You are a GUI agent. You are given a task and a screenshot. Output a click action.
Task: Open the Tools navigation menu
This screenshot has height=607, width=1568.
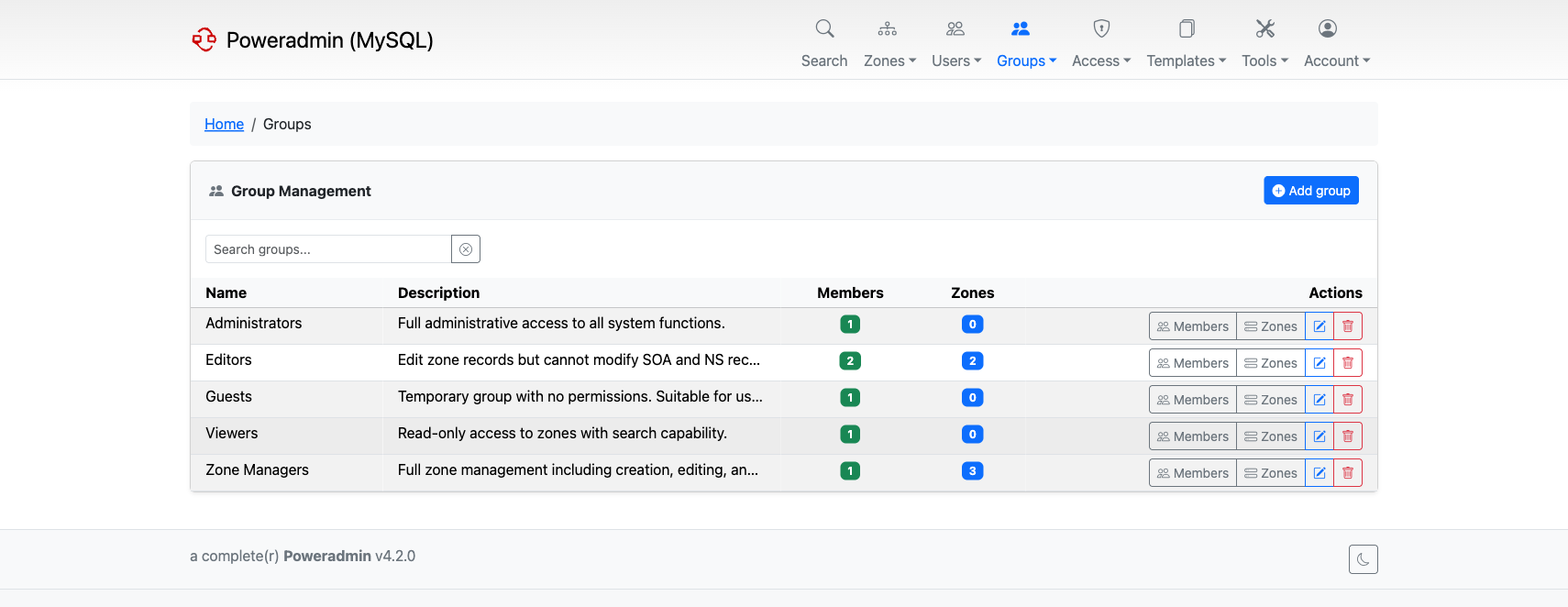(1264, 43)
